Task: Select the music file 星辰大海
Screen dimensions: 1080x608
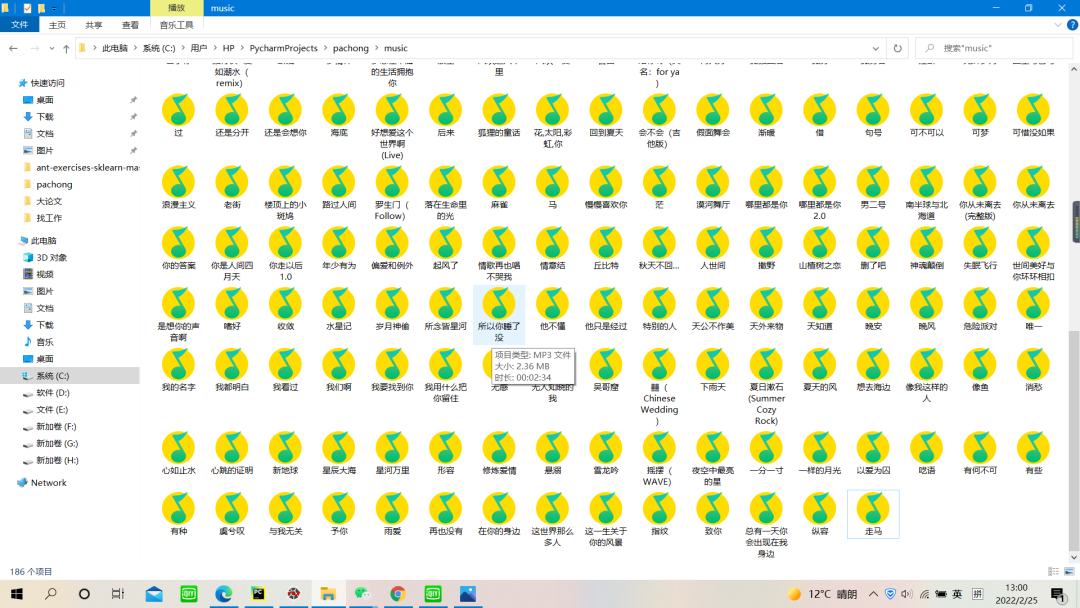Action: pos(339,452)
